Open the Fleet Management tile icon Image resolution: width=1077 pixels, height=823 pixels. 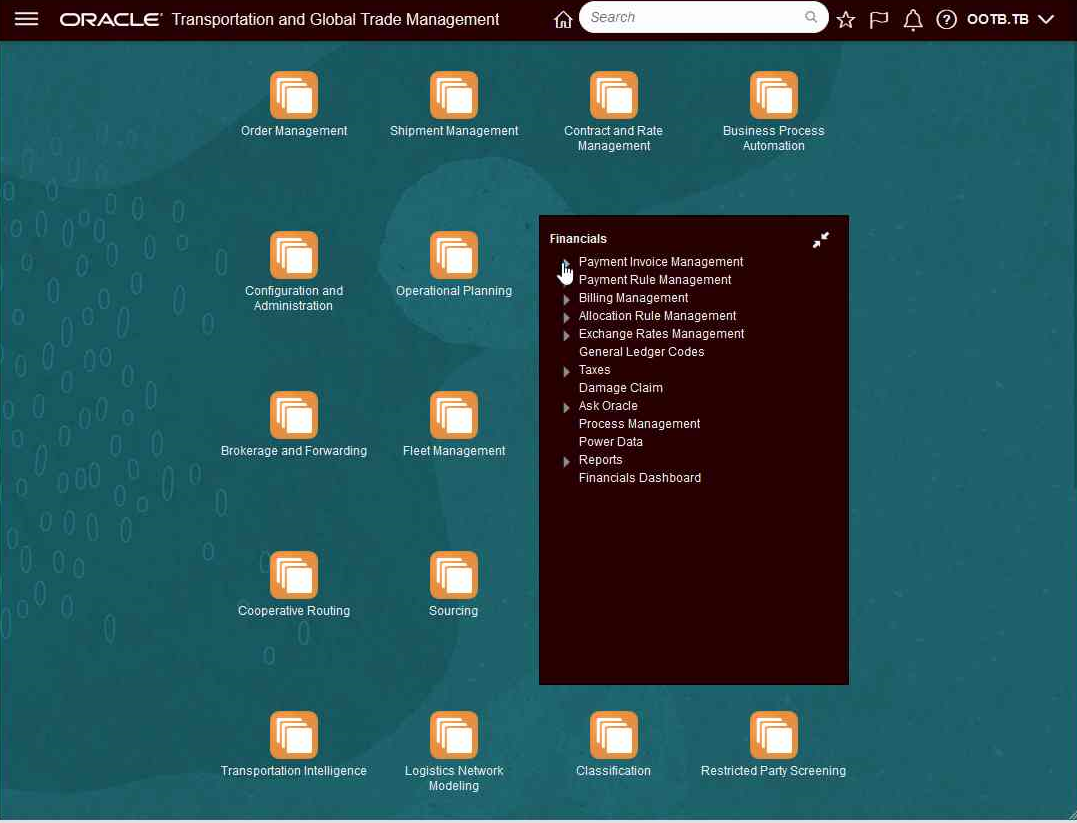click(x=454, y=415)
